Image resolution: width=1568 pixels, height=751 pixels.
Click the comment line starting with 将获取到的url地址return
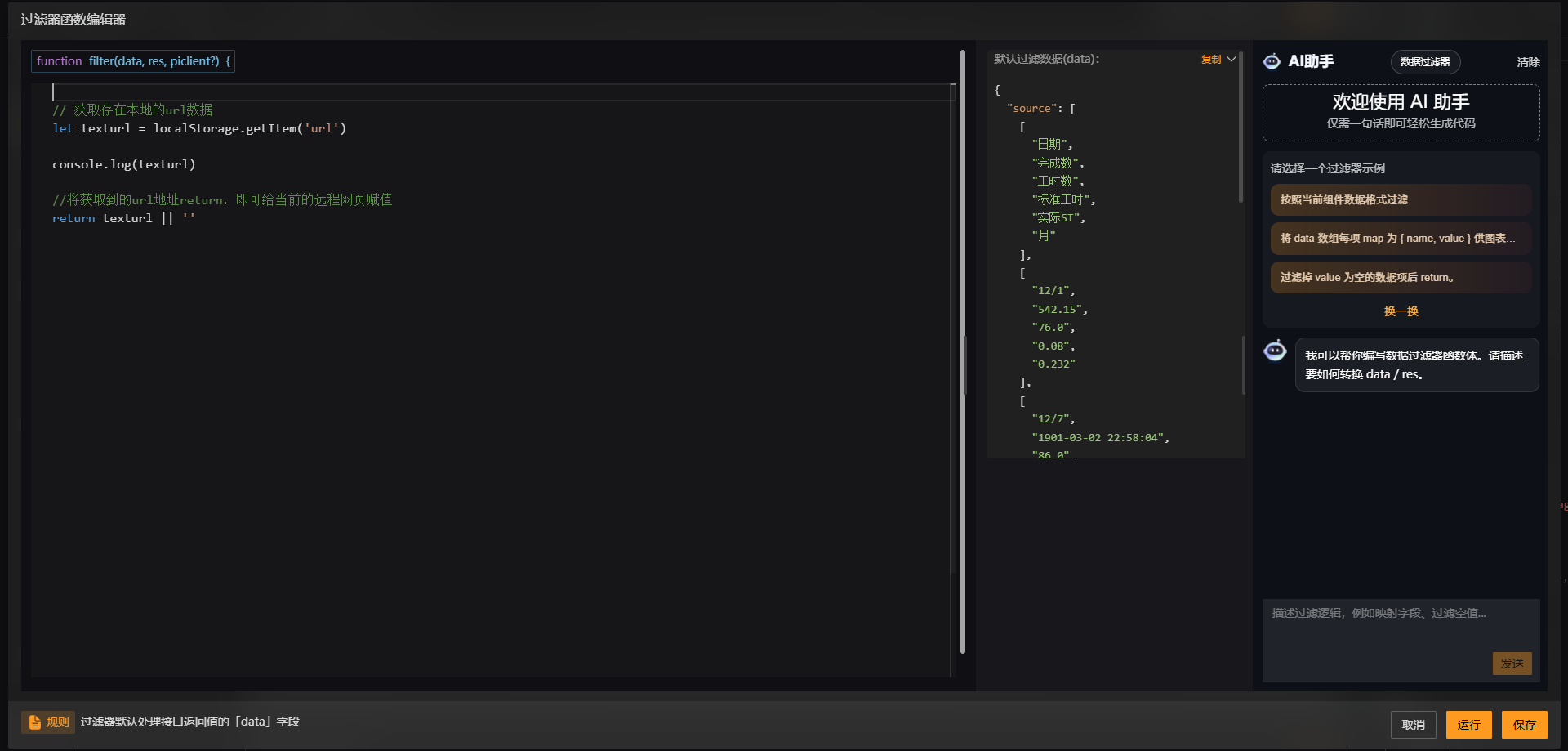222,200
